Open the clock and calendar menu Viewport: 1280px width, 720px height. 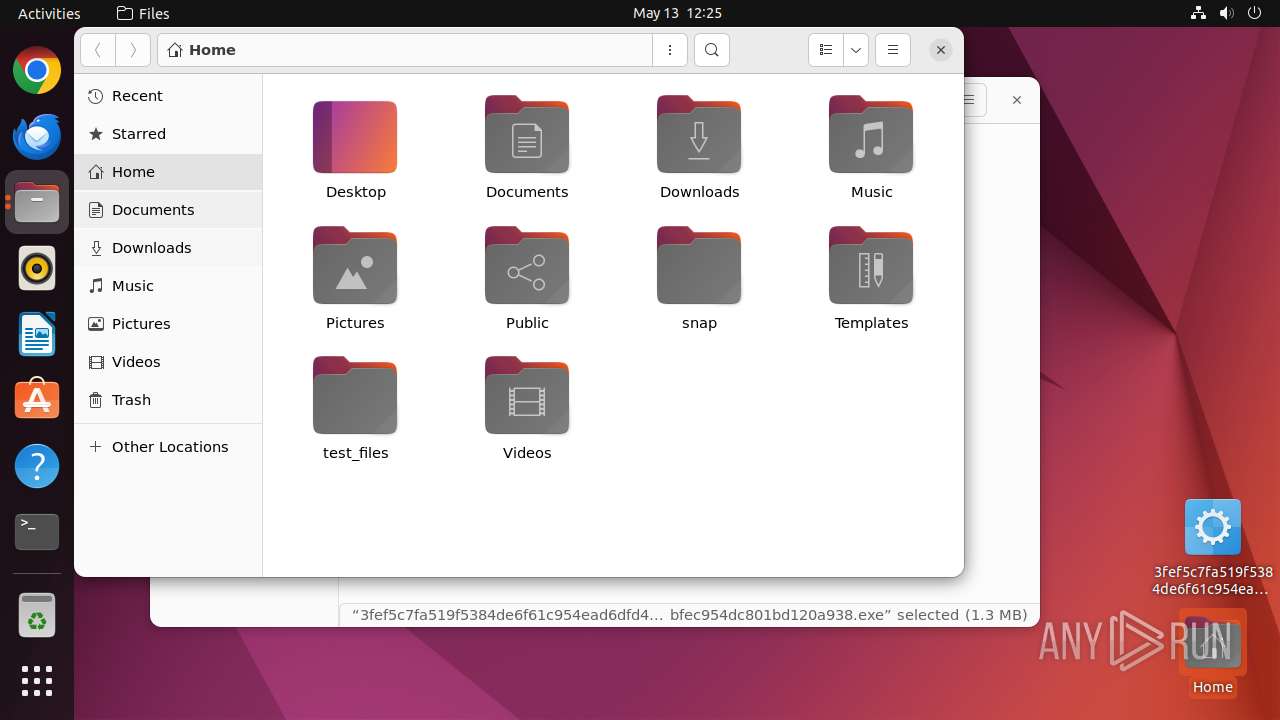(677, 13)
